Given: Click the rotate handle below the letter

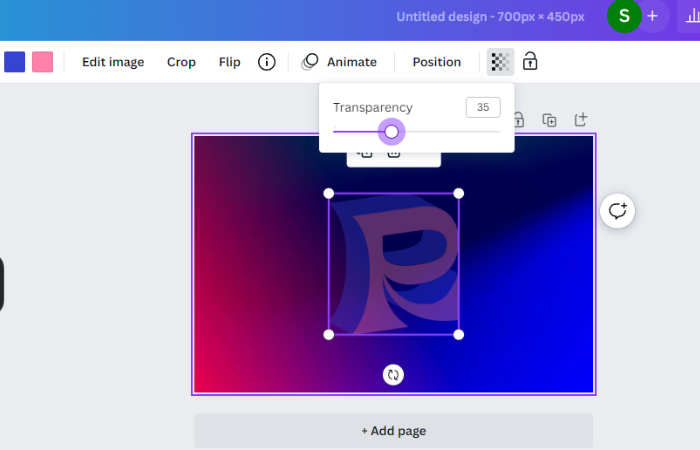Looking at the screenshot, I should click(x=393, y=375).
